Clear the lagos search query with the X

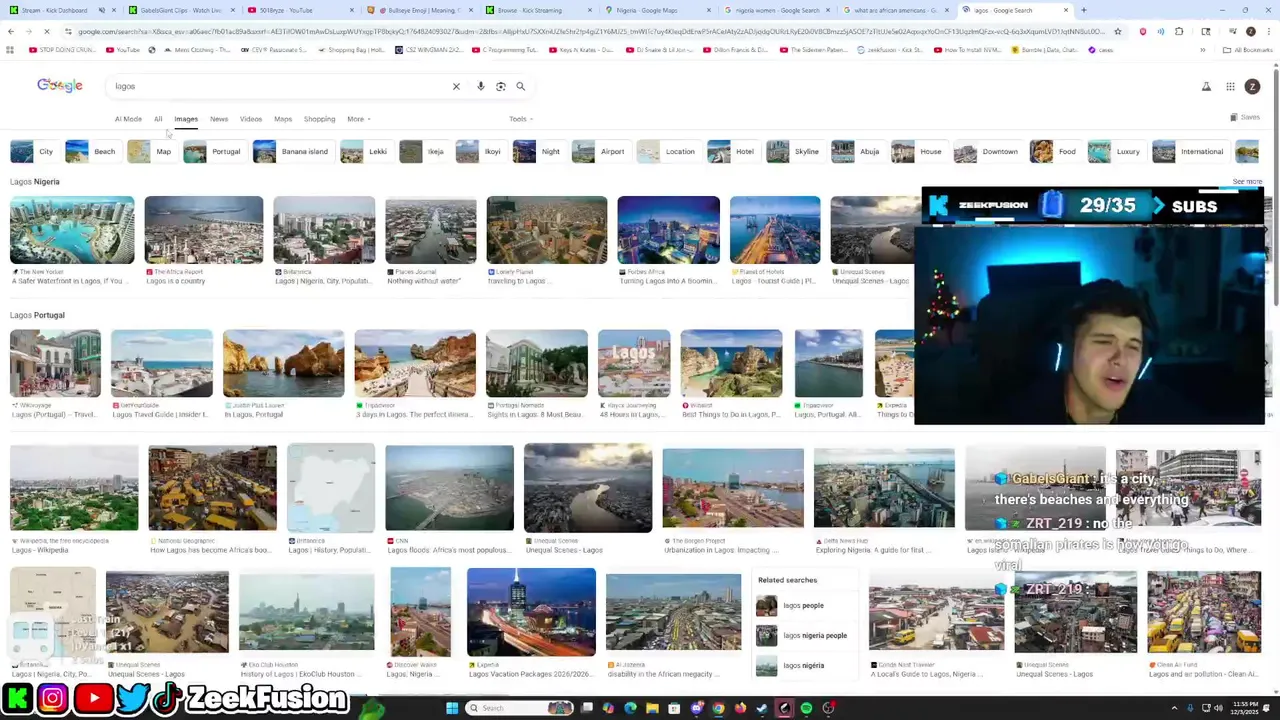(456, 86)
